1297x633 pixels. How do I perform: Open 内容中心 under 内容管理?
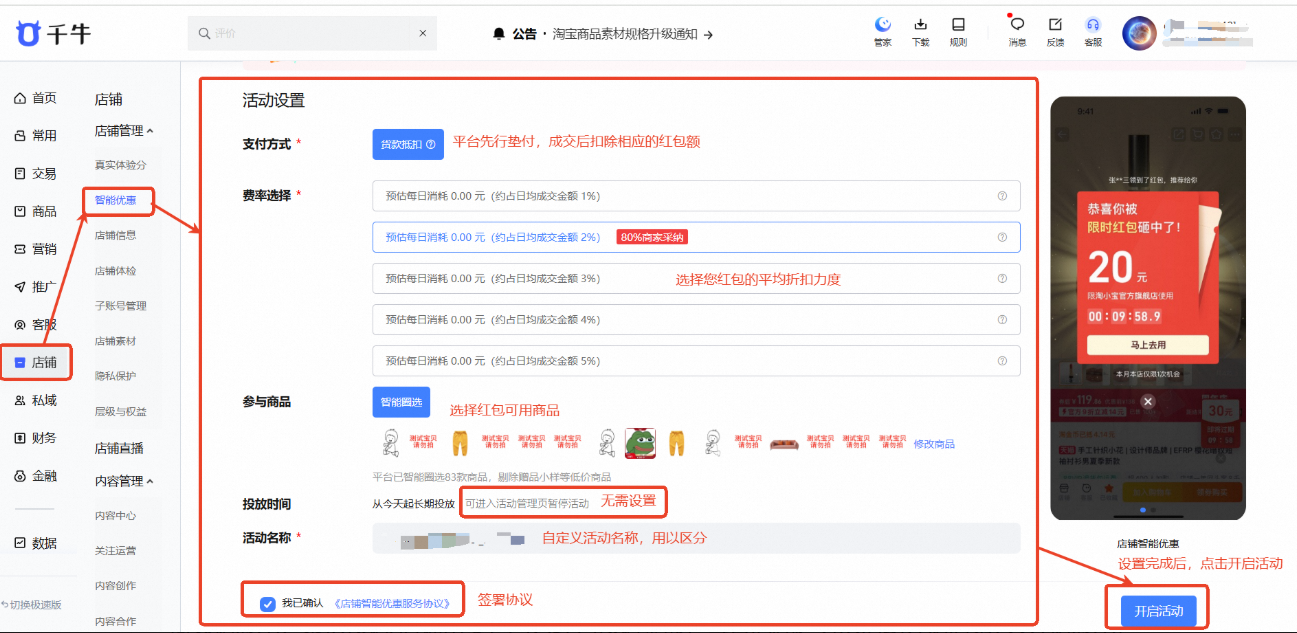click(120, 517)
